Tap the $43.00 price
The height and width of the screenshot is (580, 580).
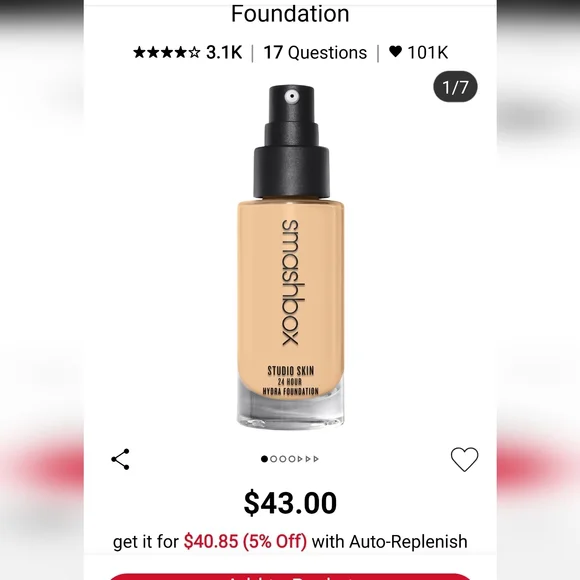tap(290, 503)
